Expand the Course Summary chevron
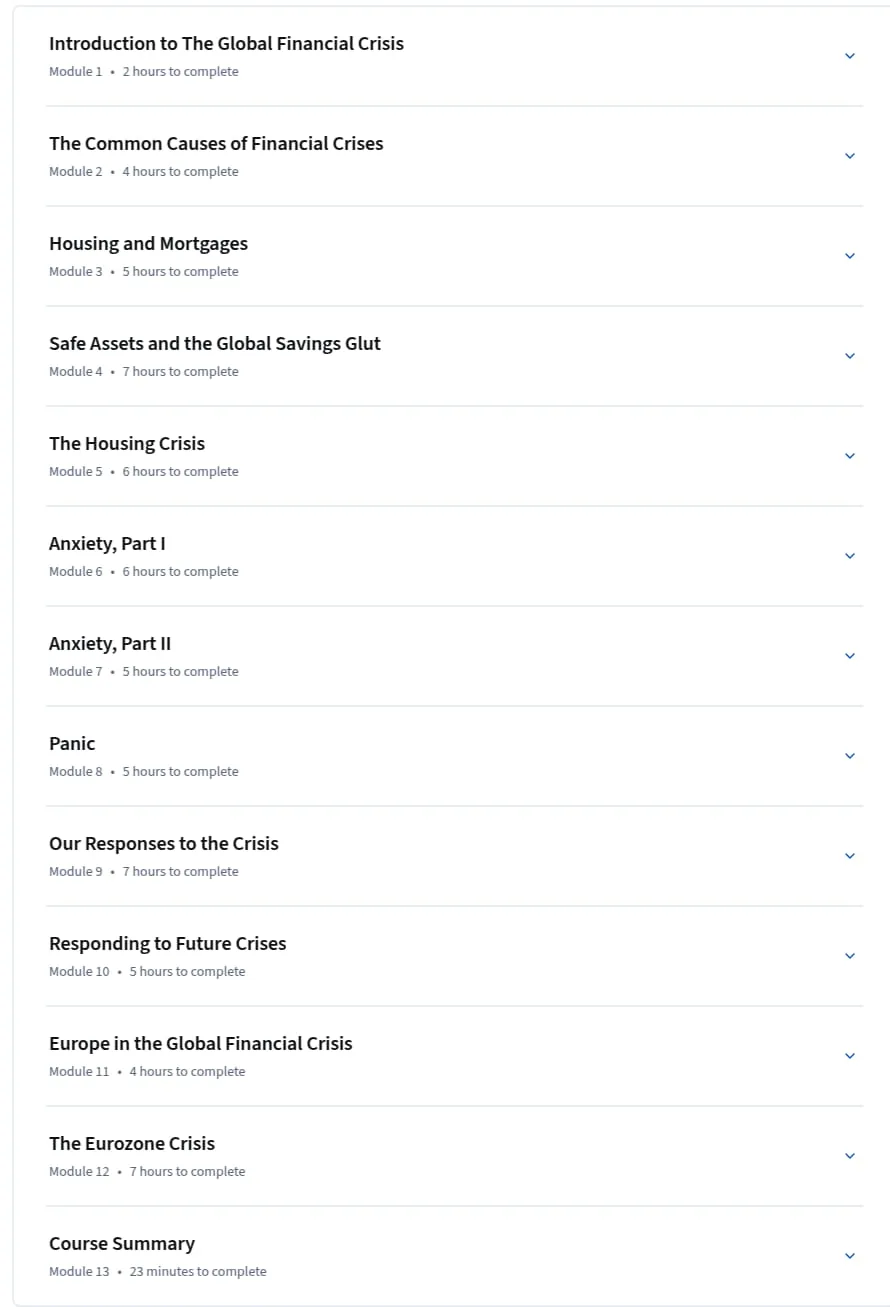The width and height of the screenshot is (890, 1307). tap(850, 1256)
